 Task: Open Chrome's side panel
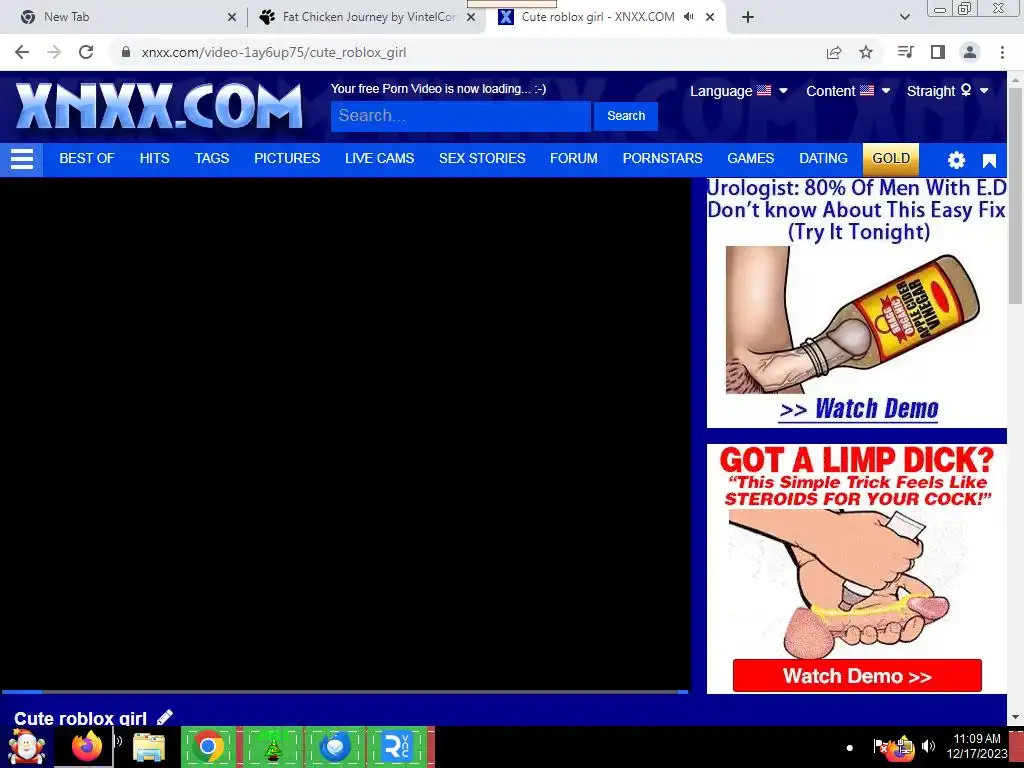938,52
